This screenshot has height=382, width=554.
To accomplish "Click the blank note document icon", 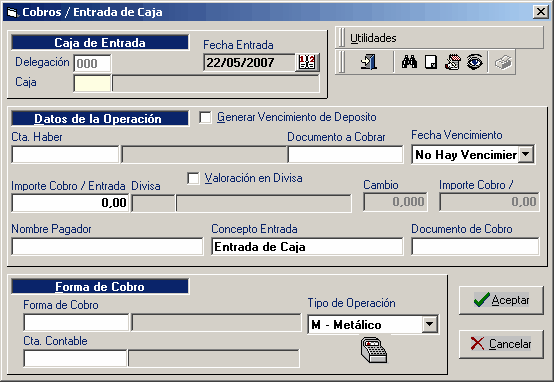I will [x=431, y=62].
